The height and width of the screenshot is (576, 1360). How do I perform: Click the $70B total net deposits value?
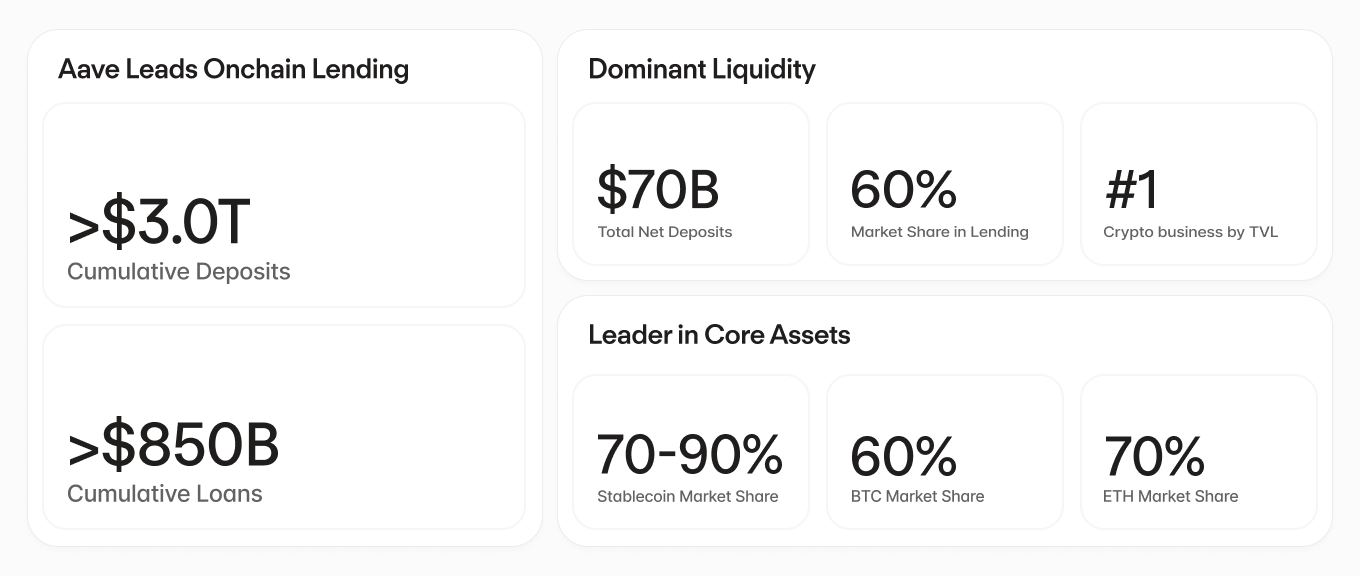(657, 189)
